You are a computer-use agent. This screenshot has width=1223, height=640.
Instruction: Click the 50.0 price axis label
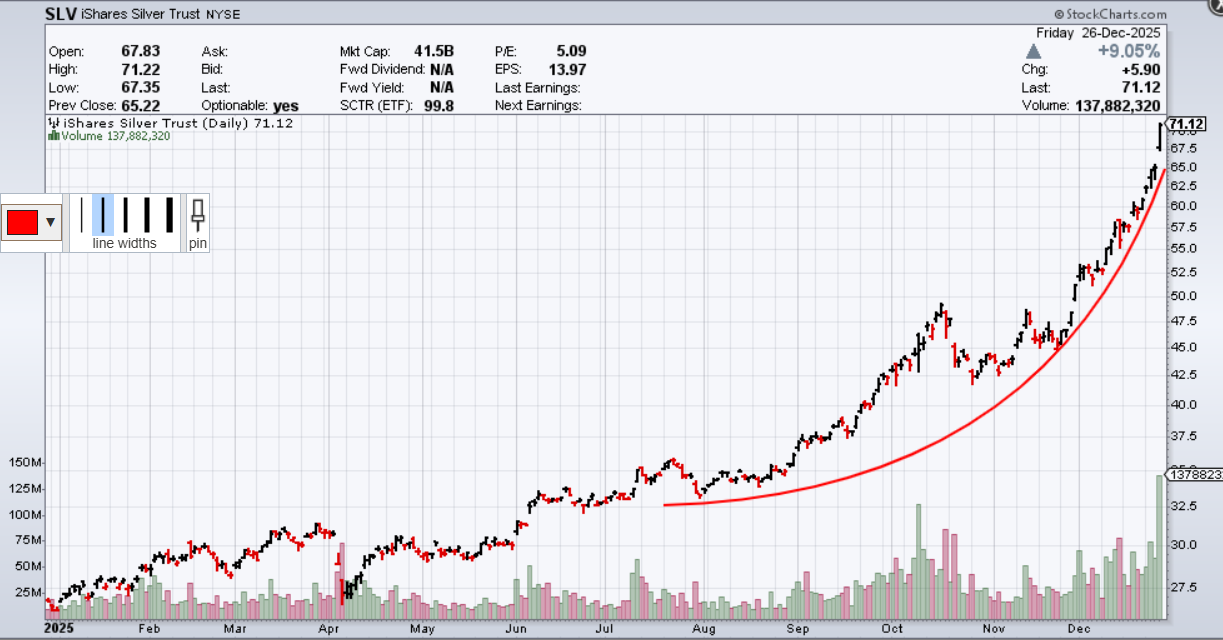[x=1183, y=296]
